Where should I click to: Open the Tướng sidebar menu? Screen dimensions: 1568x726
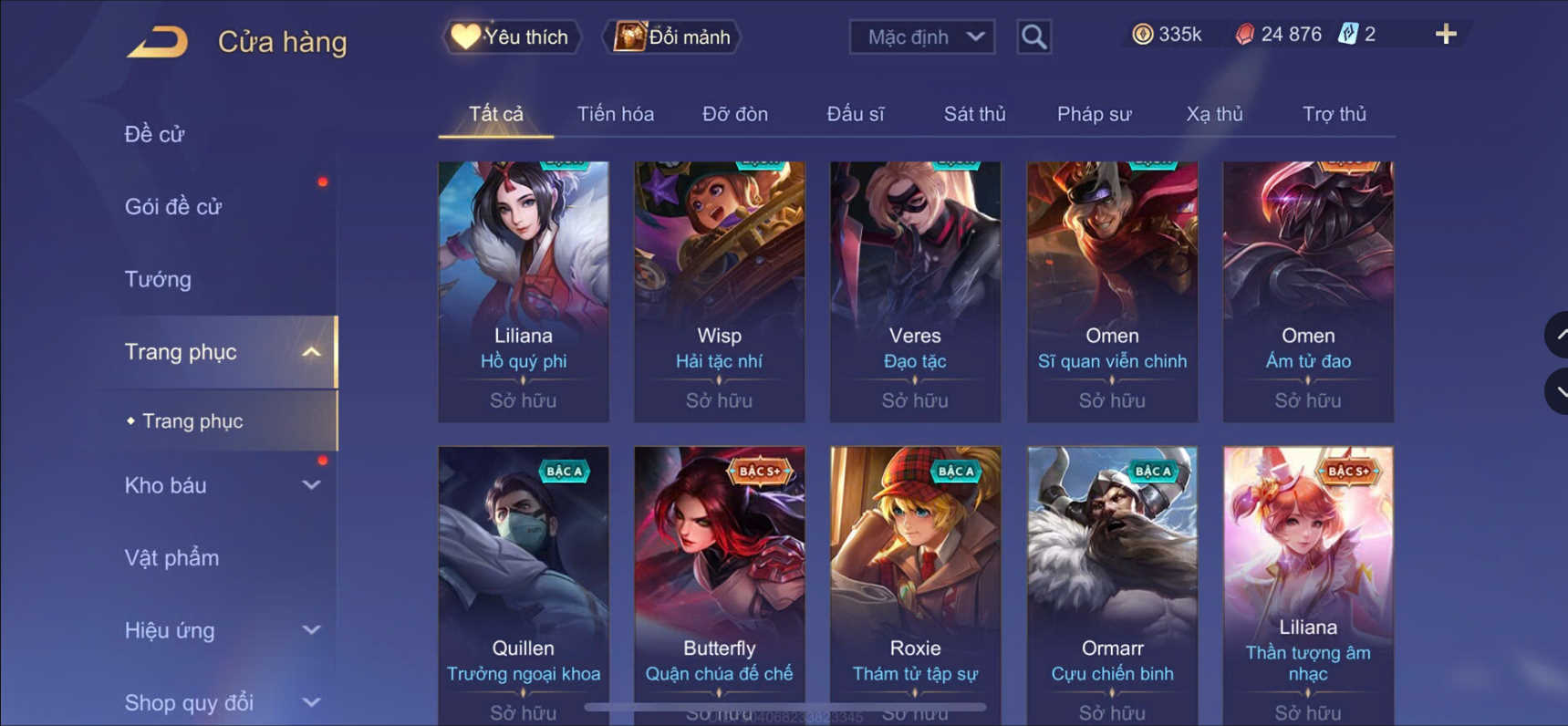click(x=158, y=279)
